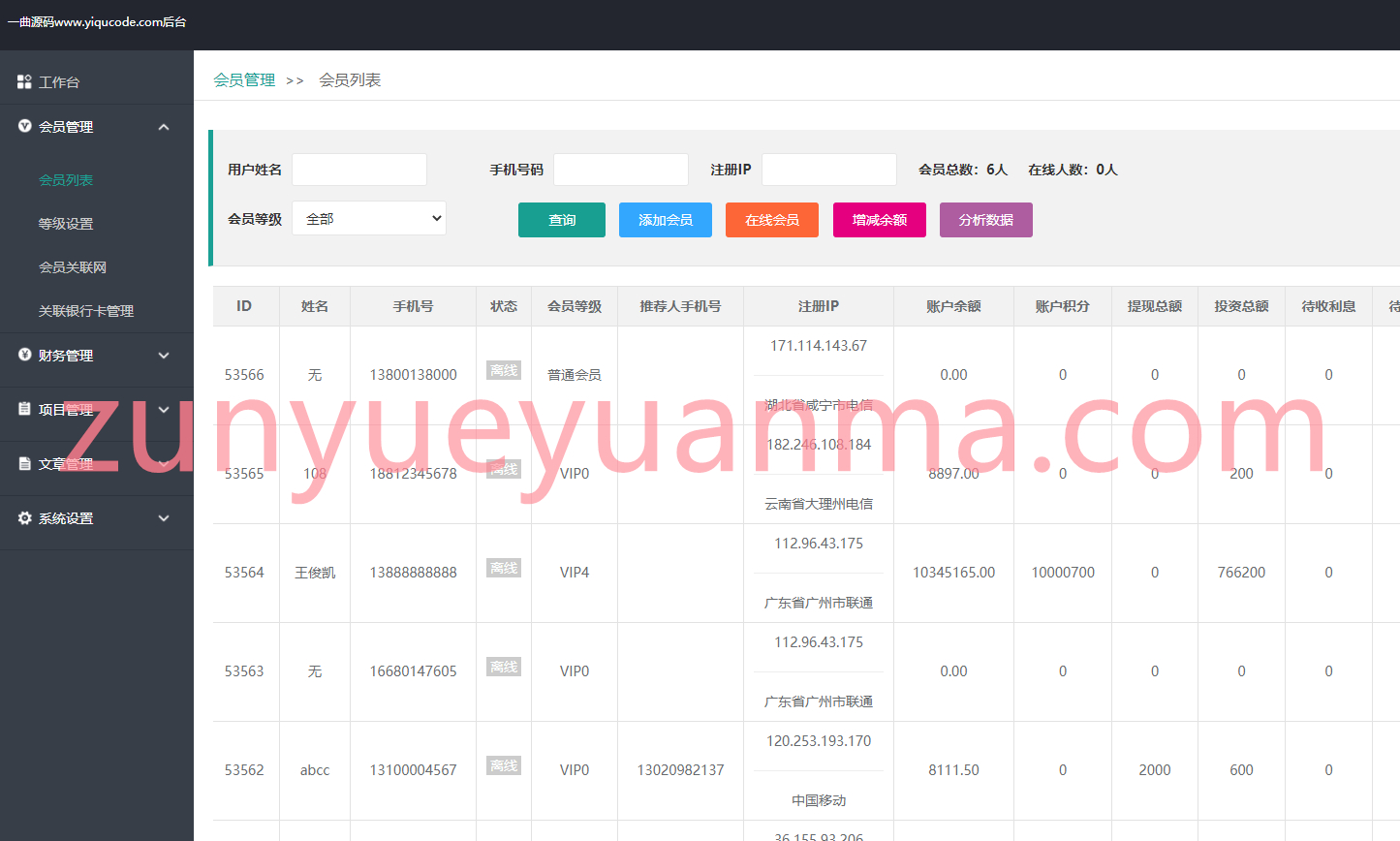This screenshot has width=1400, height=841.
Task: Click withdrawal total 2000
Action: [x=1155, y=770]
